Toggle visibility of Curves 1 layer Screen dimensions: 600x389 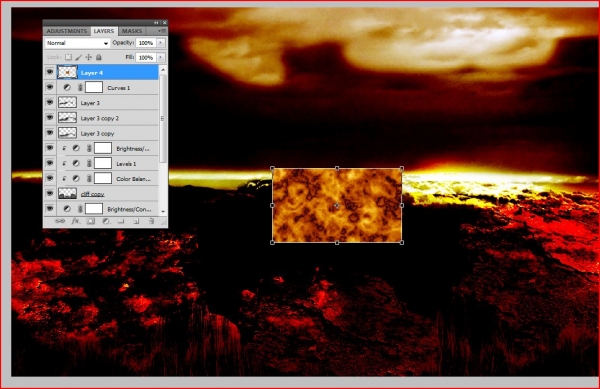pyautogui.click(x=50, y=88)
